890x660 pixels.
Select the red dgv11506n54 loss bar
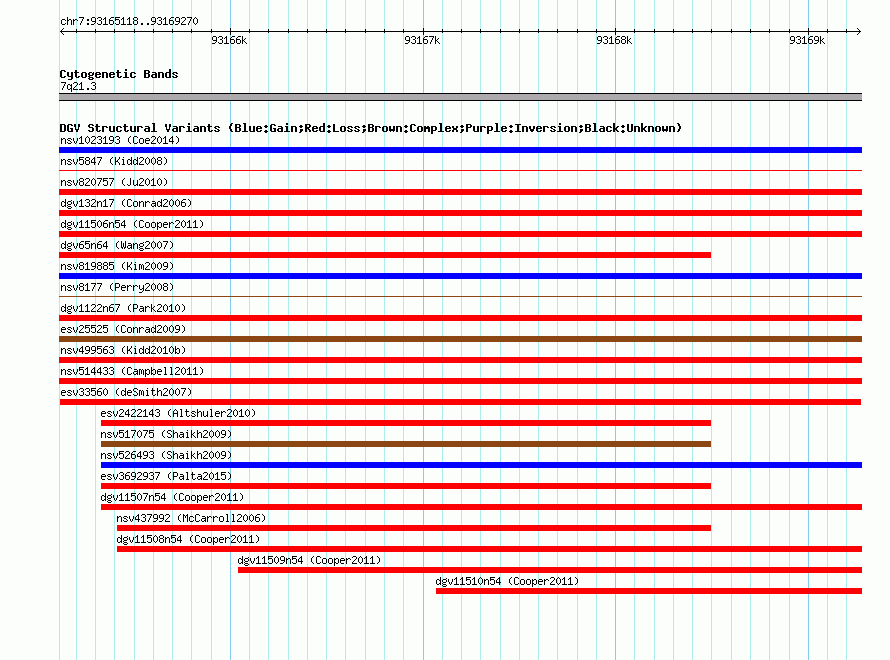pyautogui.click(x=460, y=234)
